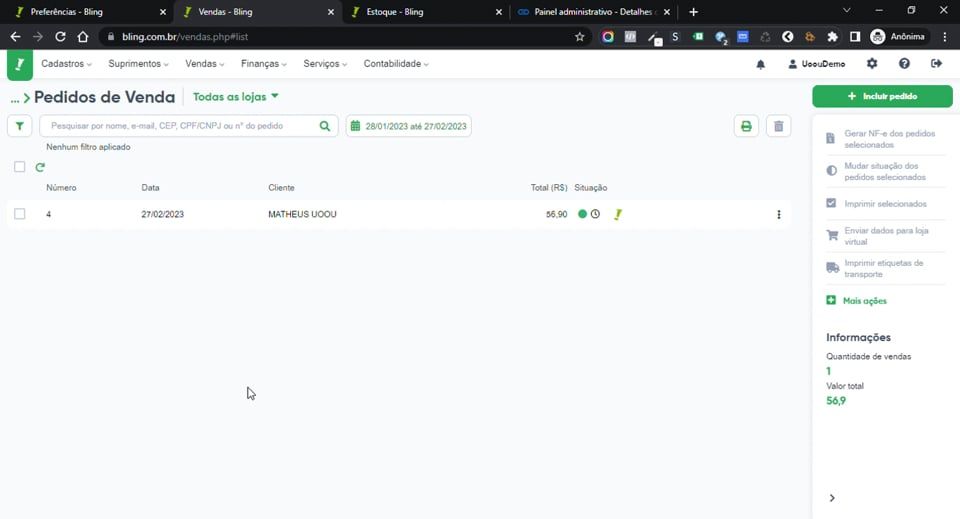The height and width of the screenshot is (519, 960).
Task: Open the help question mark icon
Action: [x=904, y=64]
